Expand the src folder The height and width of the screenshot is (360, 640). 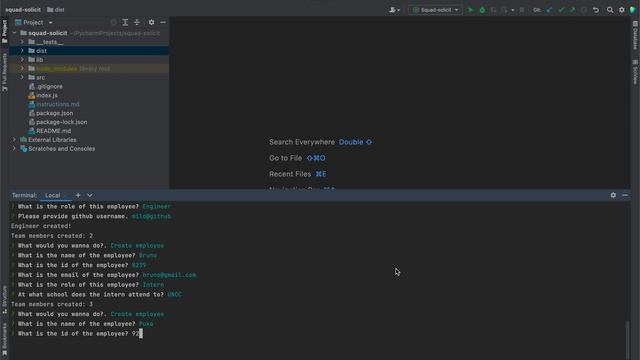click(22, 78)
